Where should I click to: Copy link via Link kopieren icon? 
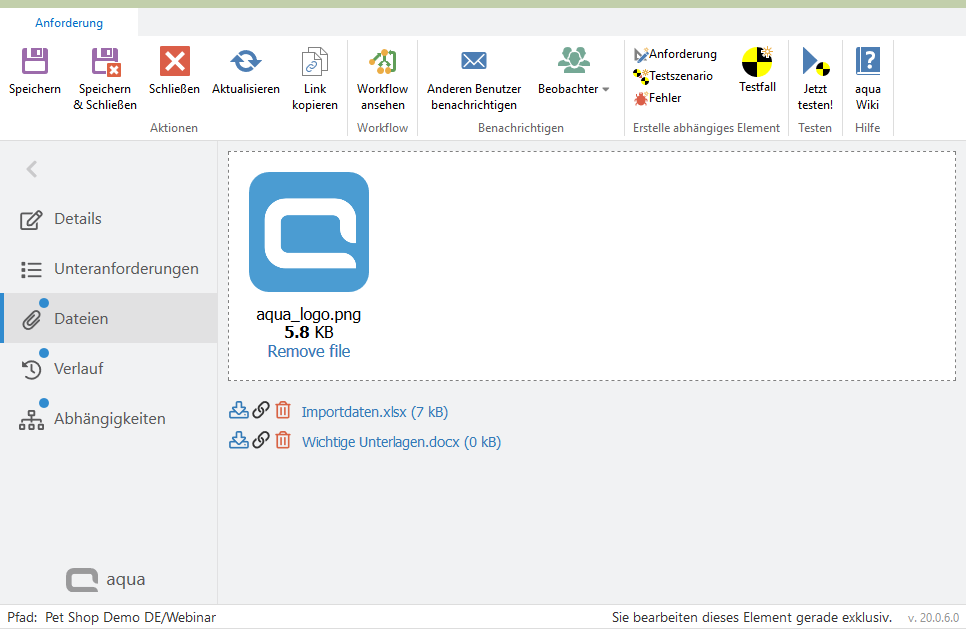pyautogui.click(x=315, y=62)
